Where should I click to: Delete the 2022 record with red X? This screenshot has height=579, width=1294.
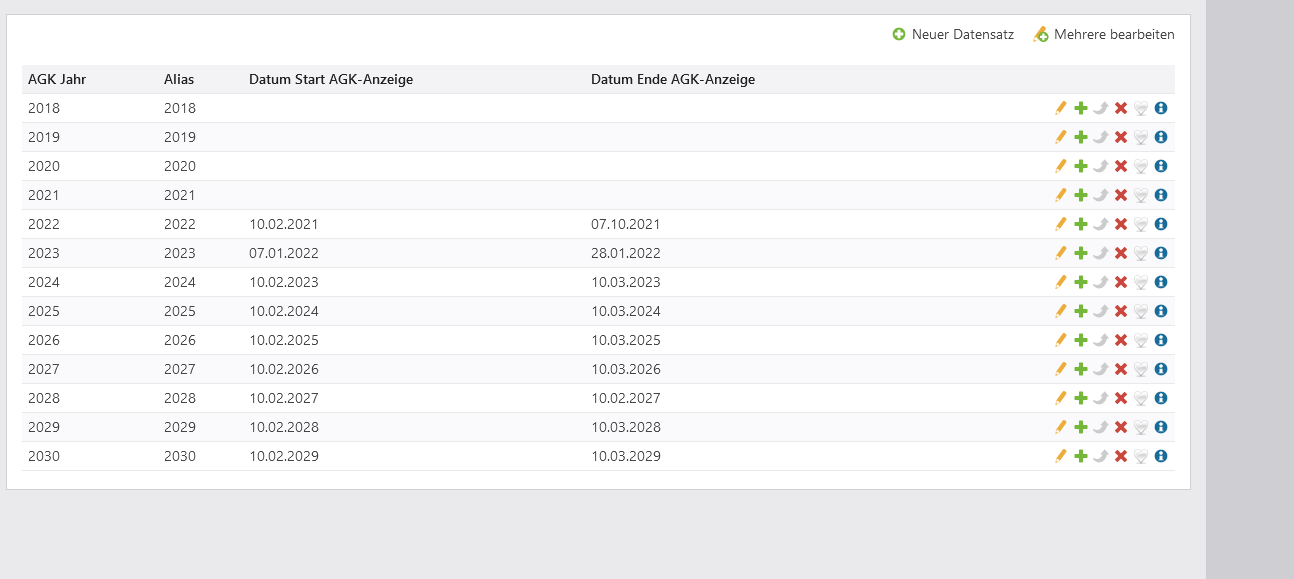1121,224
